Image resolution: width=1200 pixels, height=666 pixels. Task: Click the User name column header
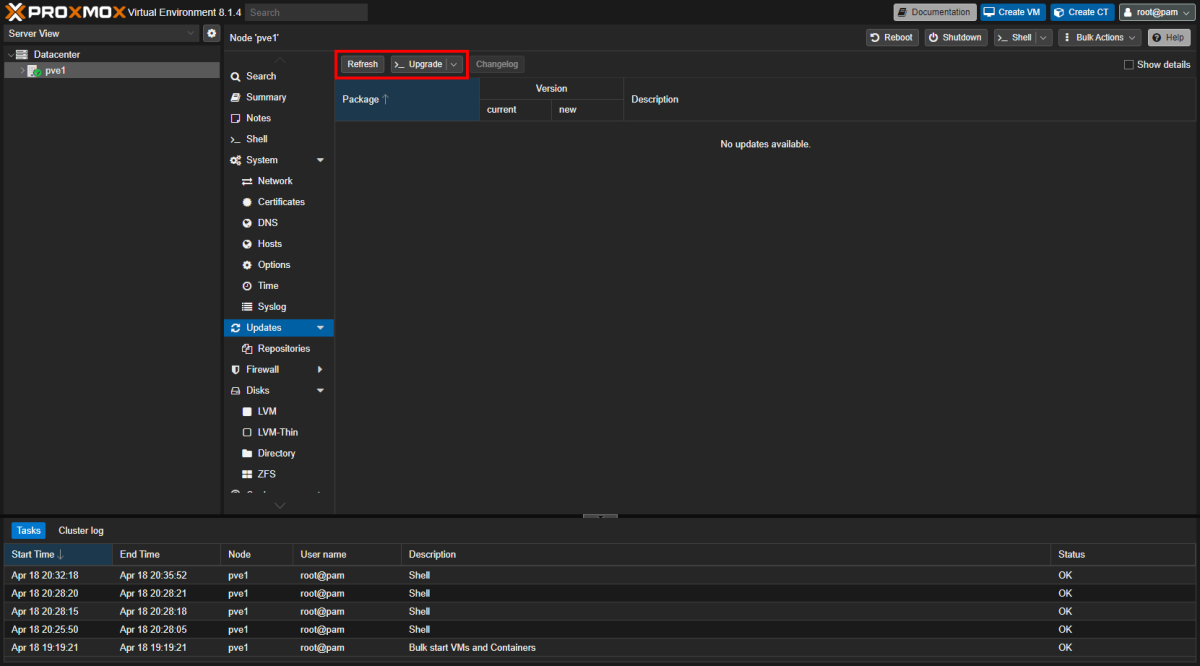click(346, 554)
